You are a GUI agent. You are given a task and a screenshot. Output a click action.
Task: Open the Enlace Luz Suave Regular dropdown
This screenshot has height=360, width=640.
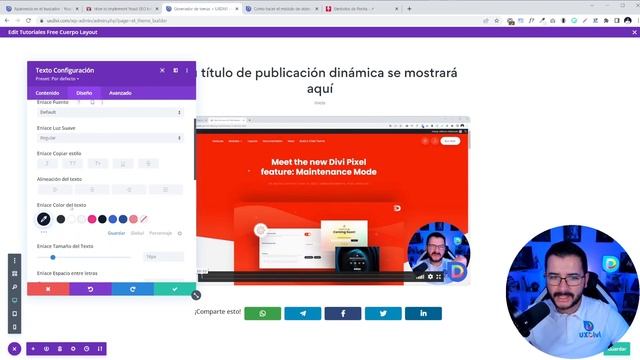[x=110, y=138]
